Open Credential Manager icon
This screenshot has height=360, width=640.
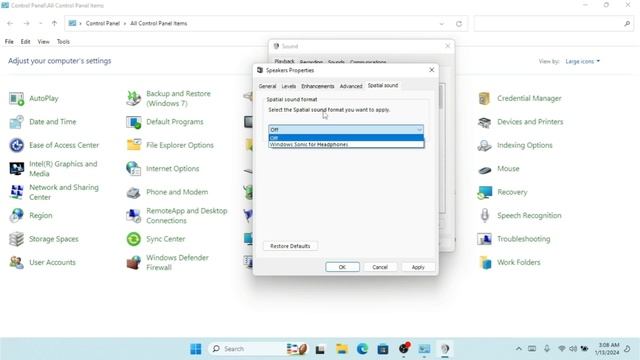click(x=484, y=98)
